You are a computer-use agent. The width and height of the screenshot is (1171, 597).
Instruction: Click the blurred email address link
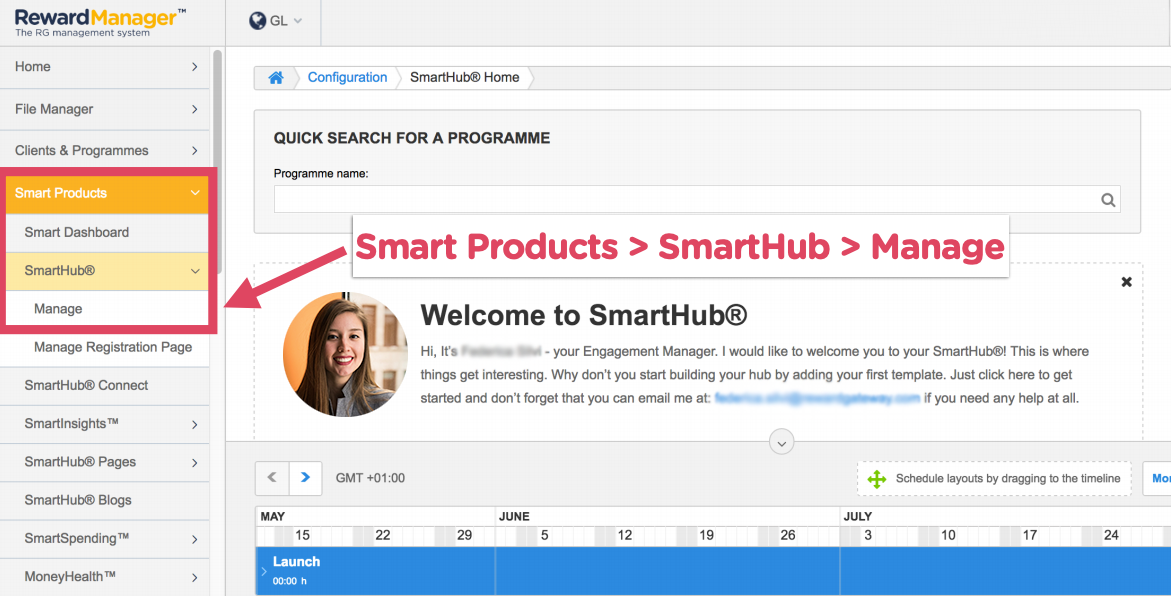click(x=817, y=398)
